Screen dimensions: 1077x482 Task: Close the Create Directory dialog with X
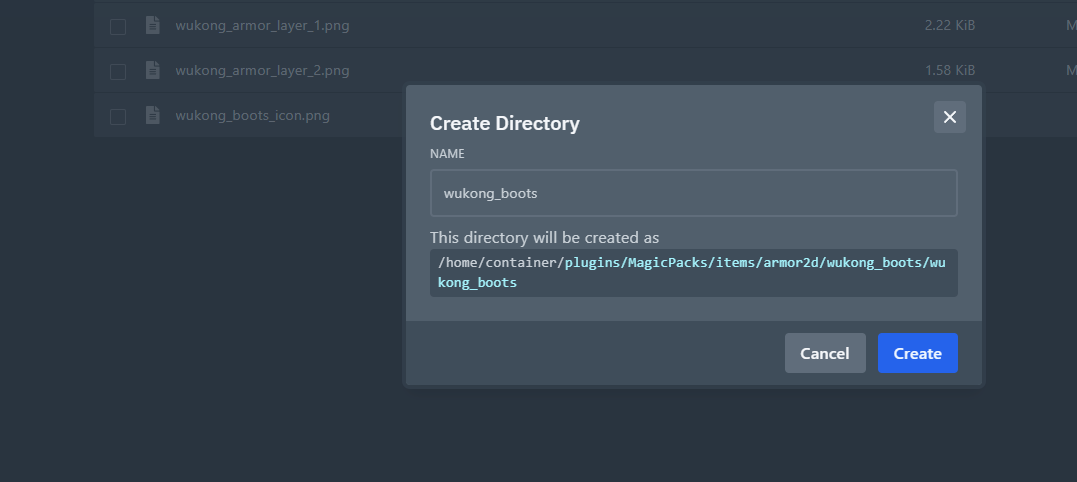[x=949, y=117]
